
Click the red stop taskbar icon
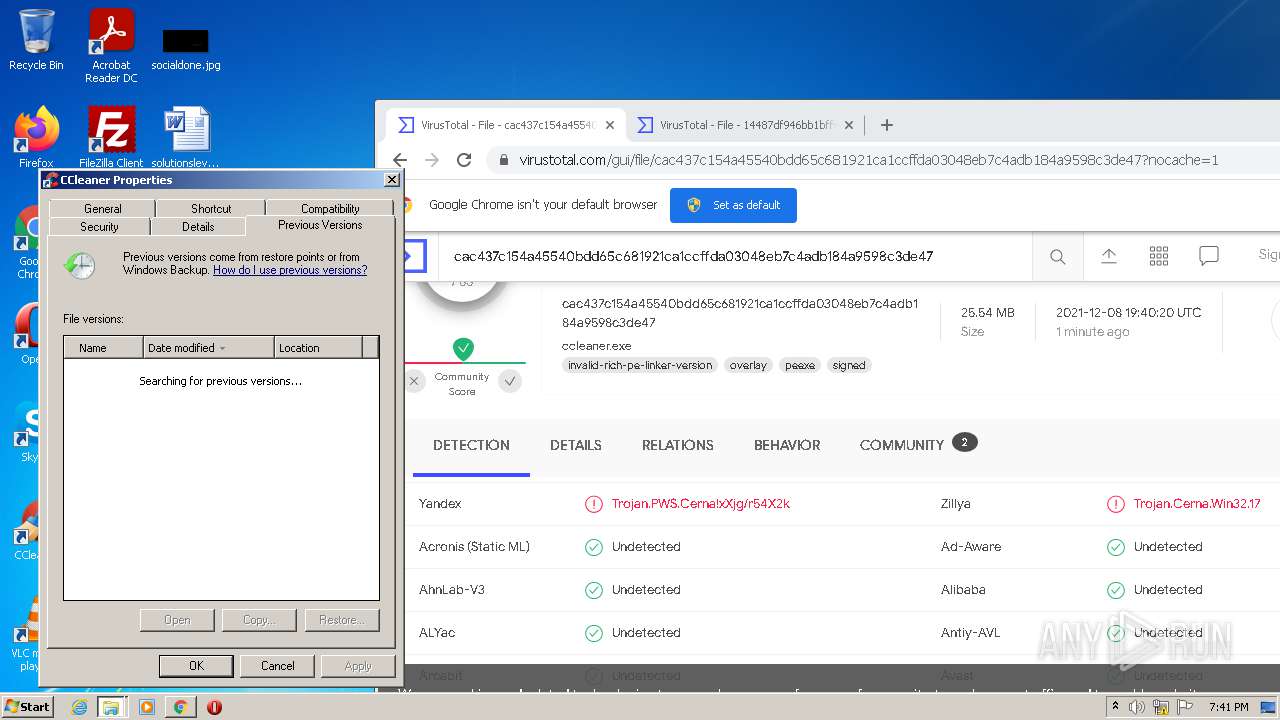[214, 707]
